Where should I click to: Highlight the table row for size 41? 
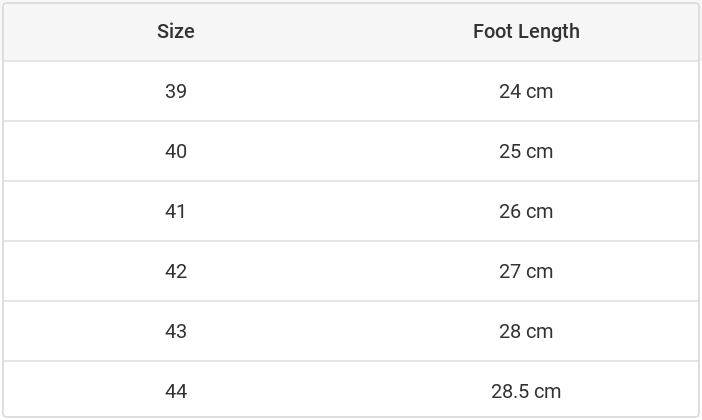pyautogui.click(x=350, y=211)
